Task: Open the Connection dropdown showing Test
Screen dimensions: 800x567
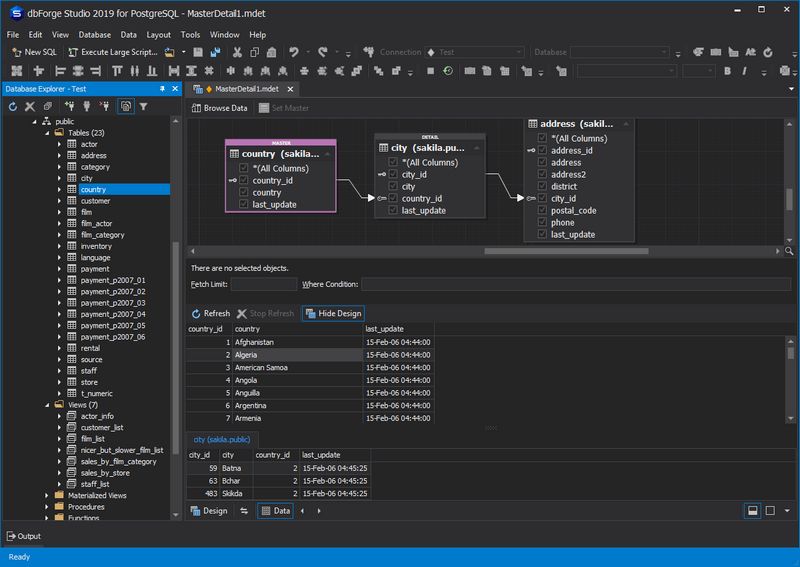Action: tap(474, 52)
